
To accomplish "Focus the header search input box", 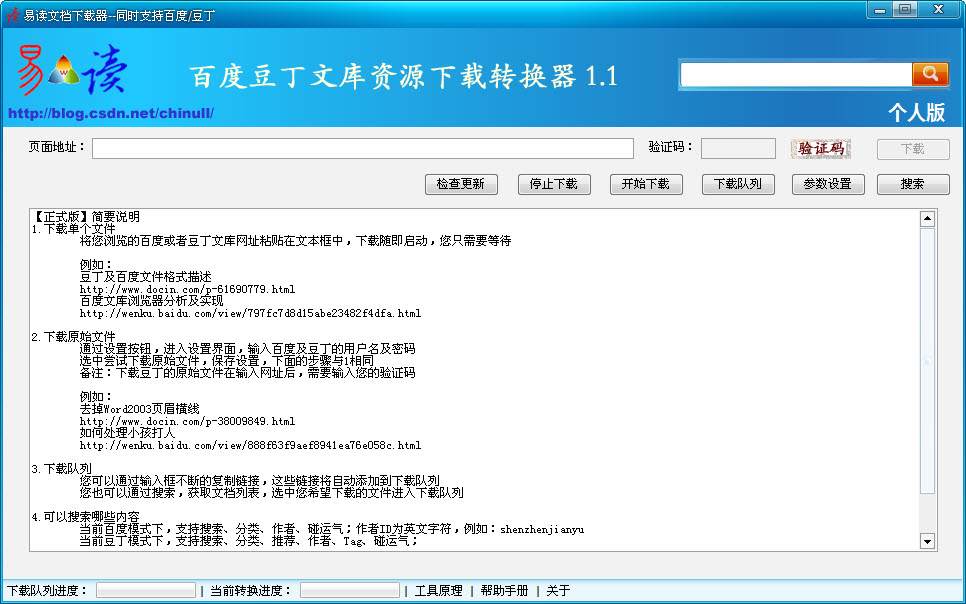I will click(x=796, y=75).
